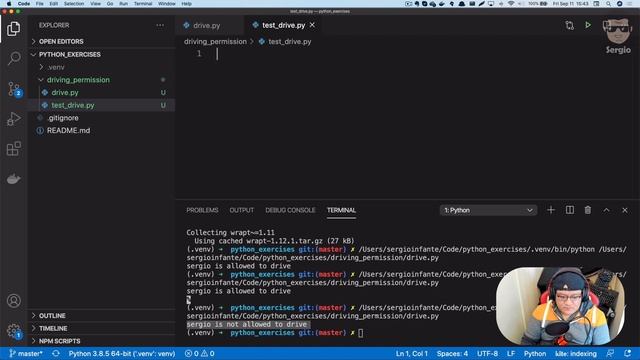This screenshot has height=360, width=640.
Task: Open the File menu in menu bar
Action: [x=39, y=4]
